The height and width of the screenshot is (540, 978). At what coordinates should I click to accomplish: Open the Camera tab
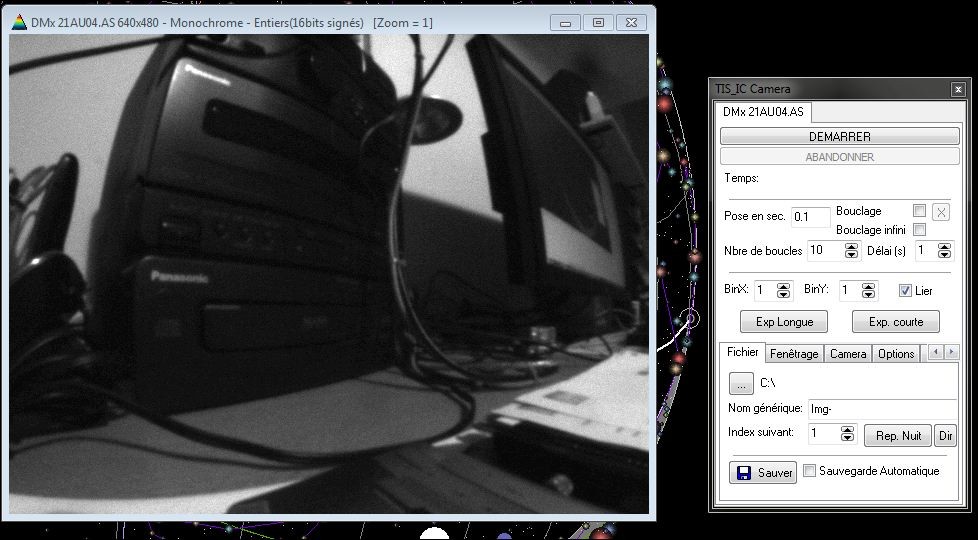[848, 354]
